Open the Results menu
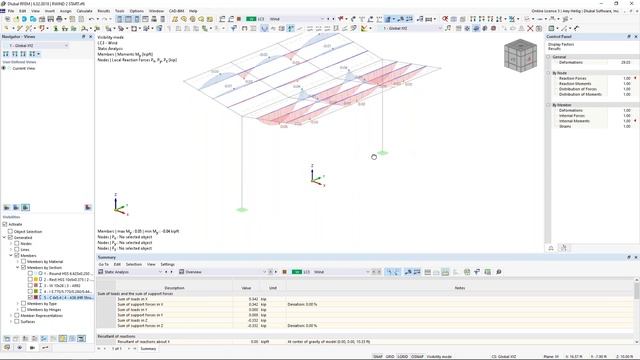The width and height of the screenshot is (640, 360). 104,11
